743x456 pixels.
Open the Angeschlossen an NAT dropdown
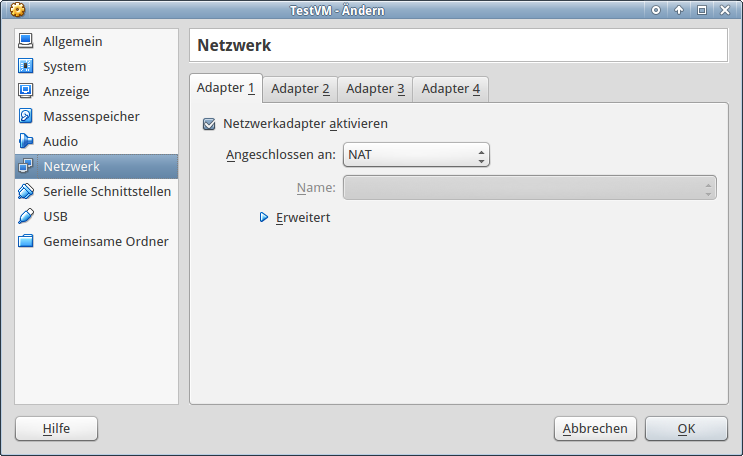tap(416, 156)
